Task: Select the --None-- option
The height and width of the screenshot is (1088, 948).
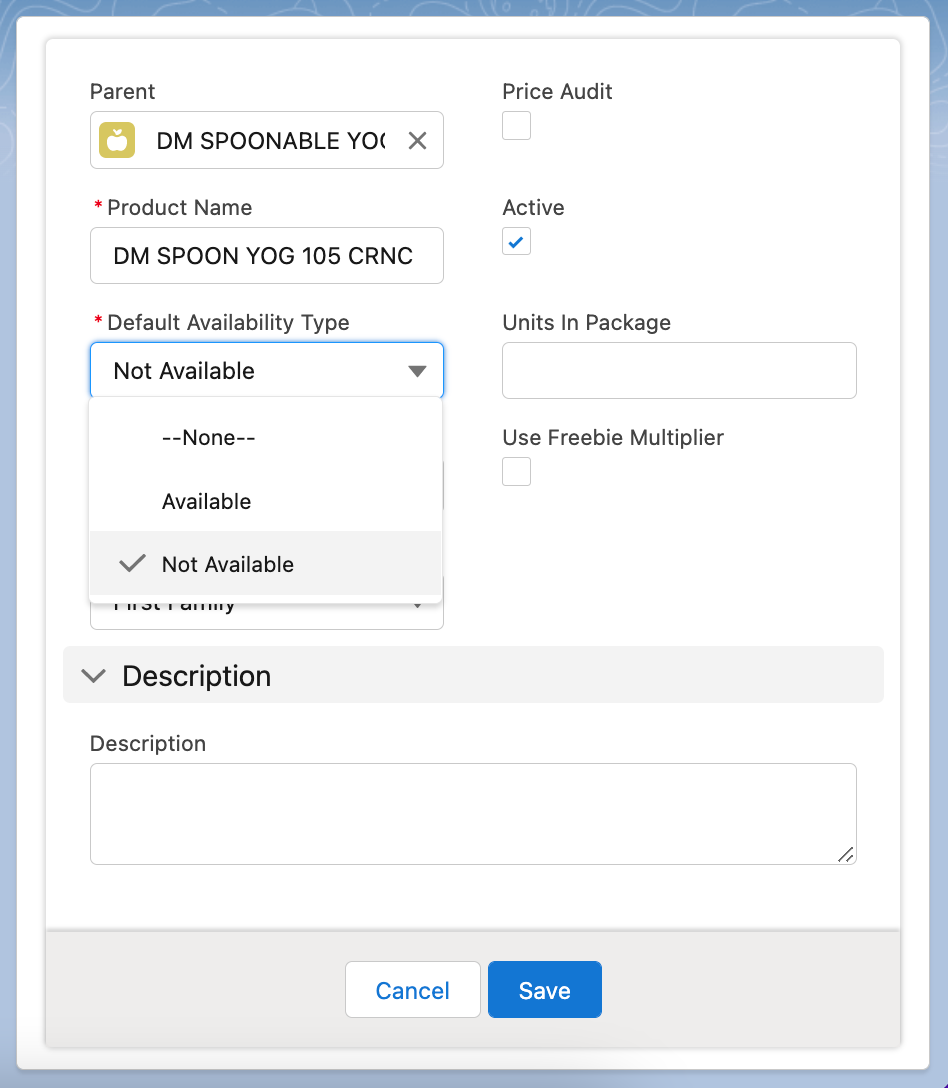Action: [x=208, y=438]
